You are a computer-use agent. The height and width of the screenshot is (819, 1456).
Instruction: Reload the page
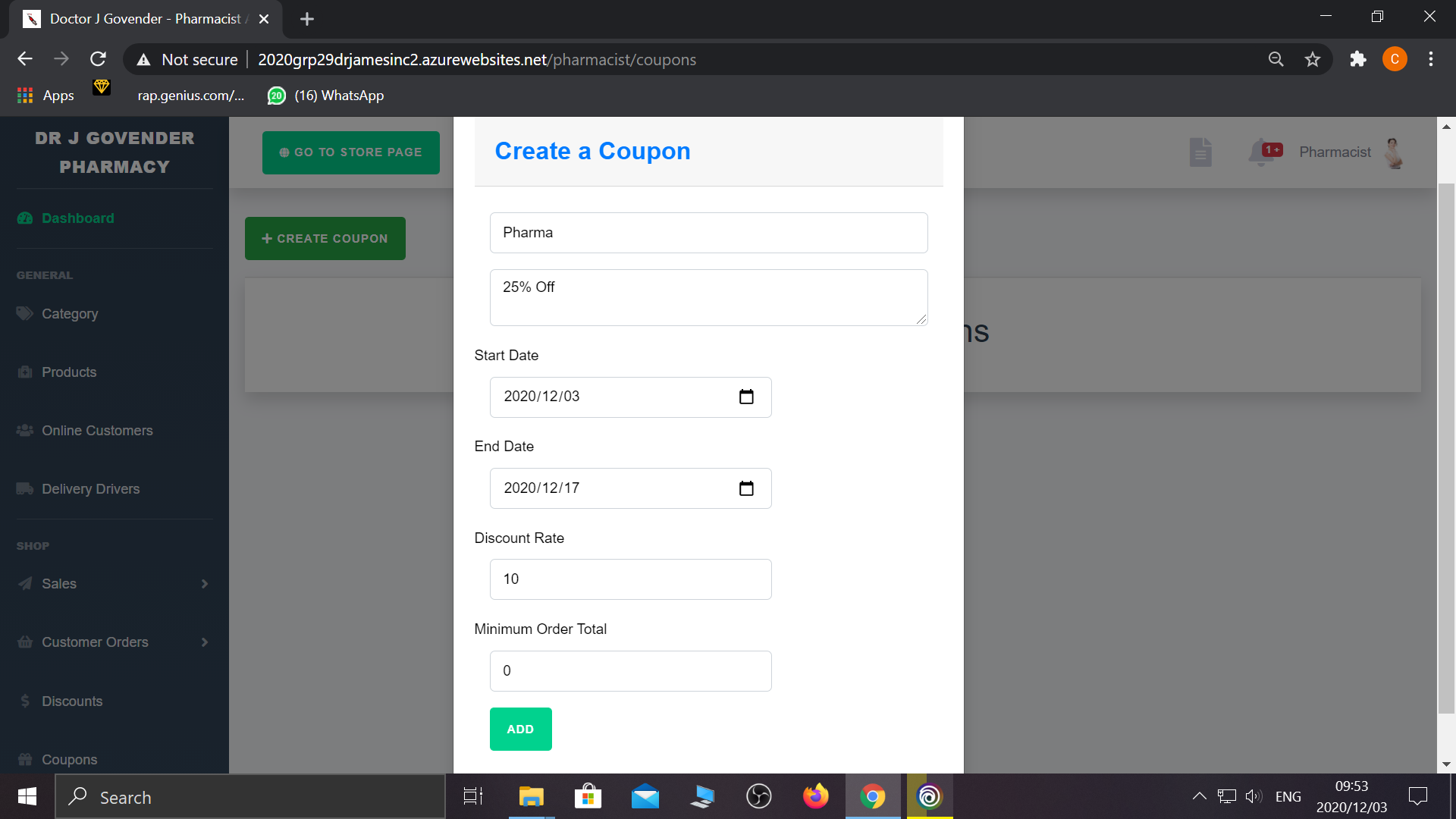coord(98,59)
